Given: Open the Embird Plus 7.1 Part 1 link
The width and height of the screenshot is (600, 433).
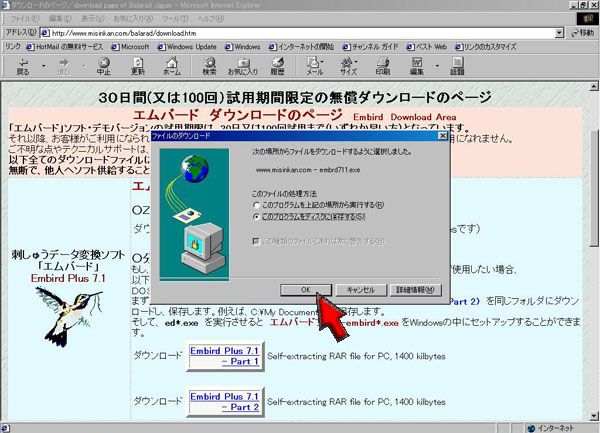Looking at the screenshot, I should 225,356.
